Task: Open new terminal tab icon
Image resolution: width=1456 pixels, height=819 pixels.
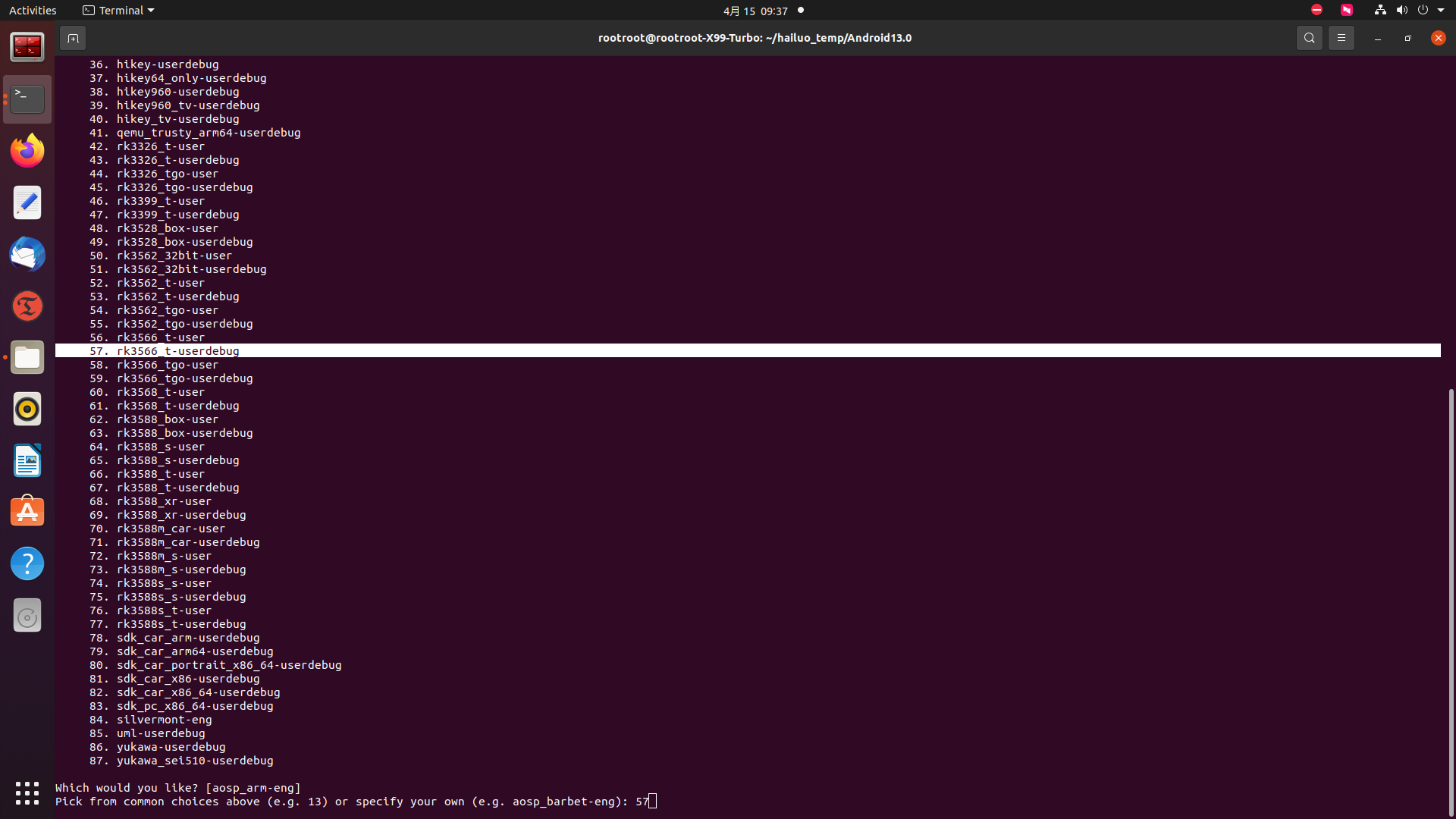Action: coord(73,38)
